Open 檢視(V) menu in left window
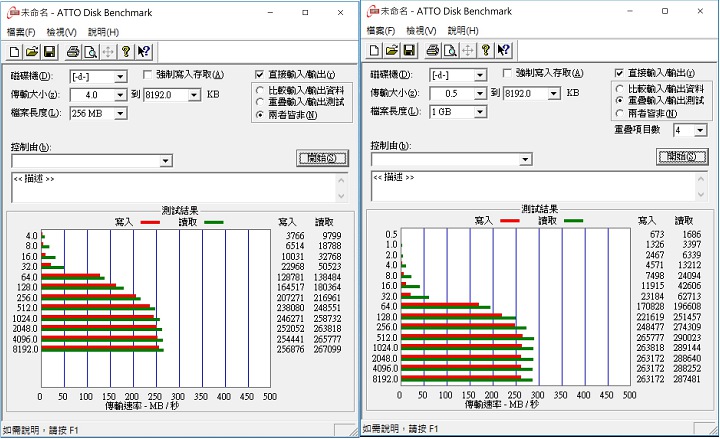The image size is (720, 439). coord(62,32)
